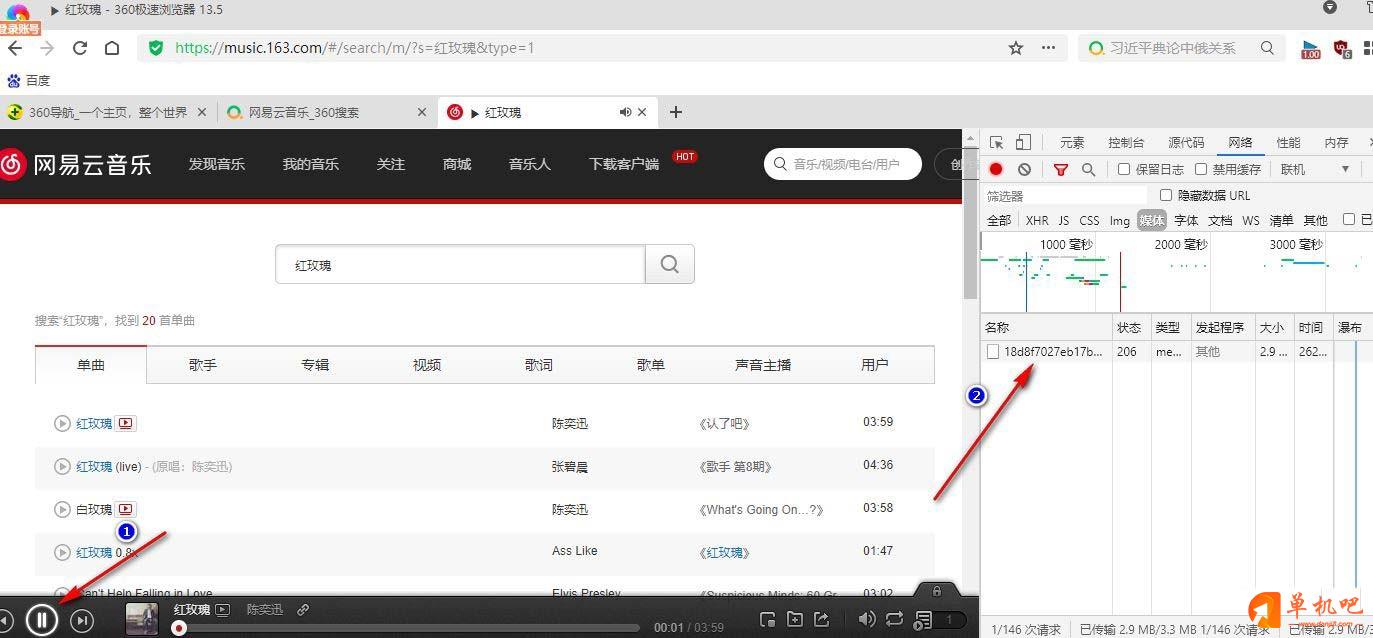The image size is (1373, 638).
Task: Switch to the 歌单 results tab
Action: pos(651,365)
